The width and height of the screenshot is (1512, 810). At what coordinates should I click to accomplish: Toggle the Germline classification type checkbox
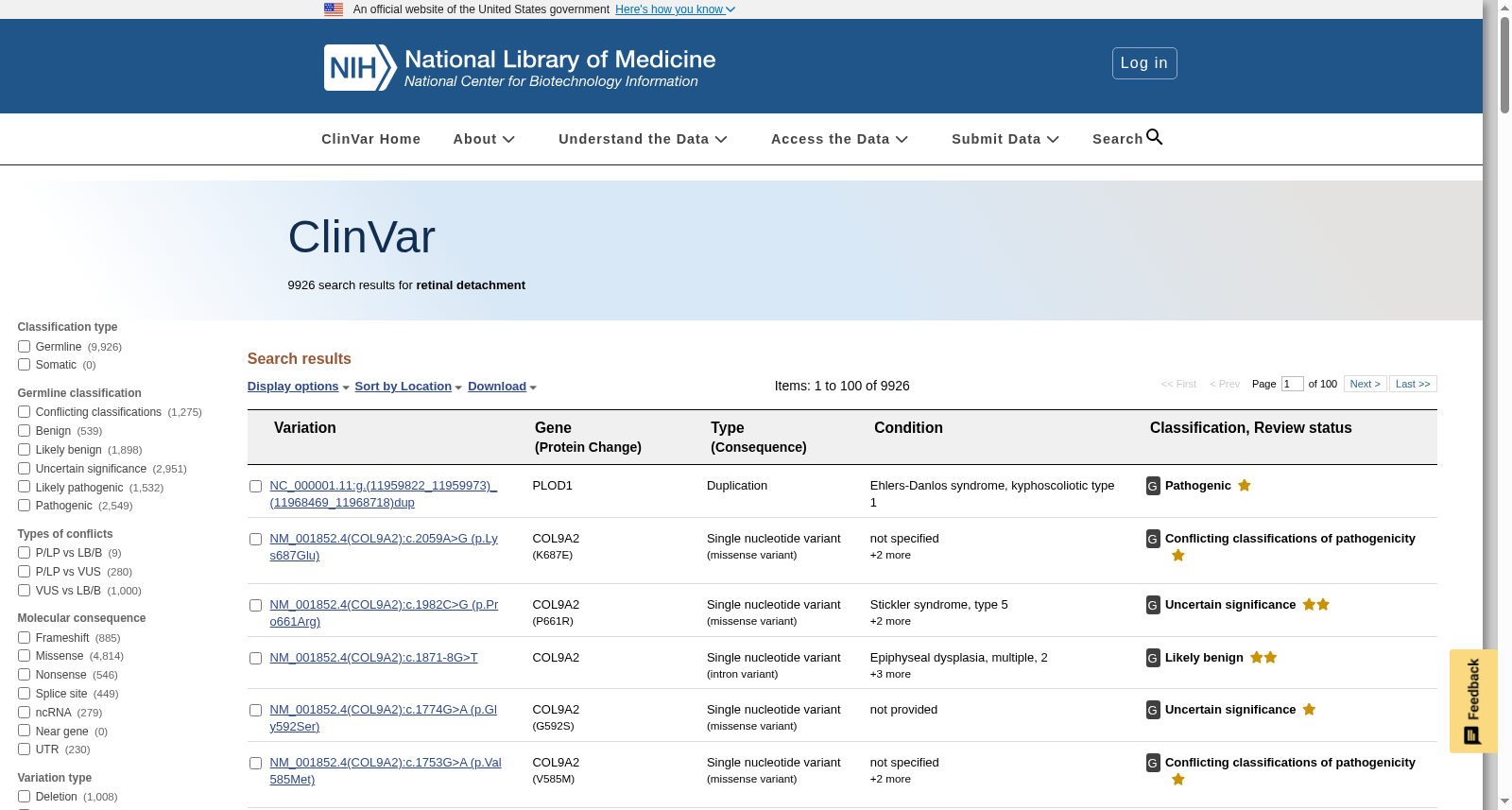(x=25, y=347)
